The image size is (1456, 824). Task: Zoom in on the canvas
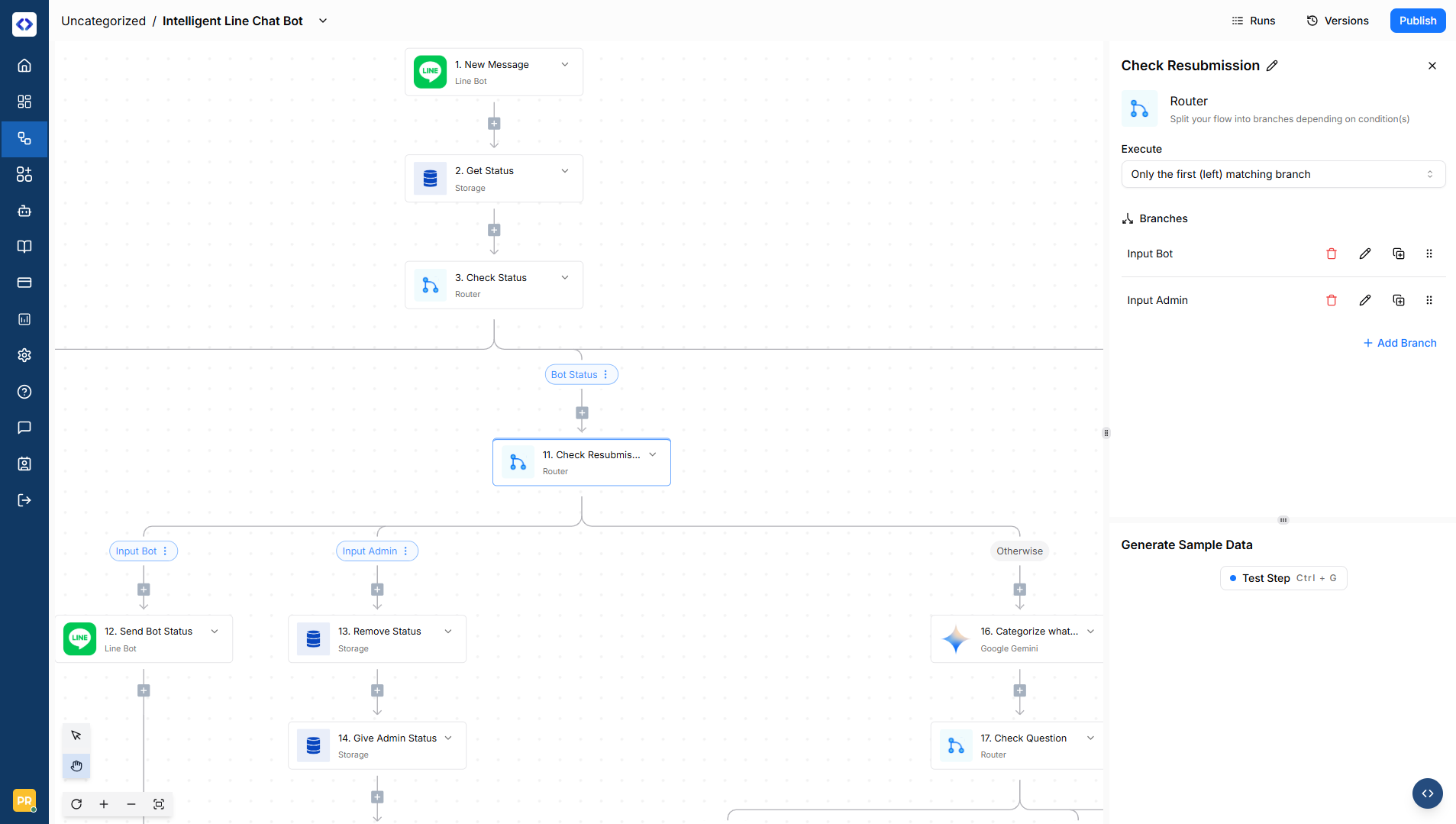104,804
